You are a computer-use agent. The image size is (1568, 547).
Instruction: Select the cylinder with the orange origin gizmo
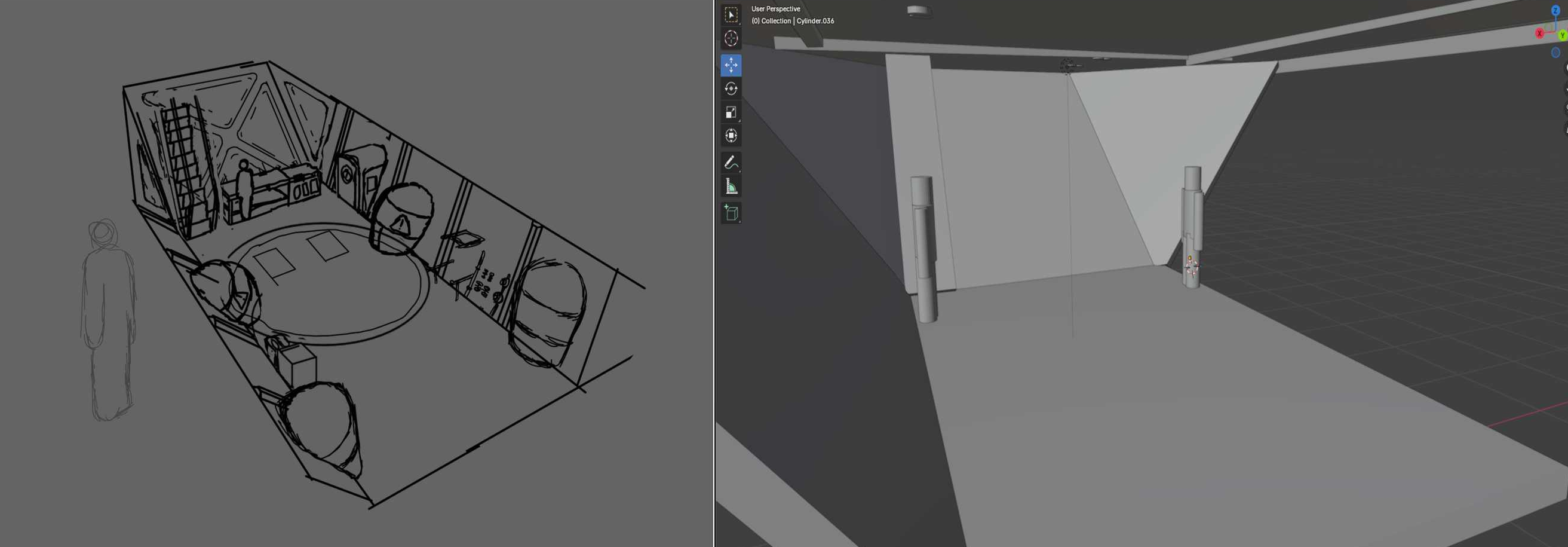tap(1192, 227)
